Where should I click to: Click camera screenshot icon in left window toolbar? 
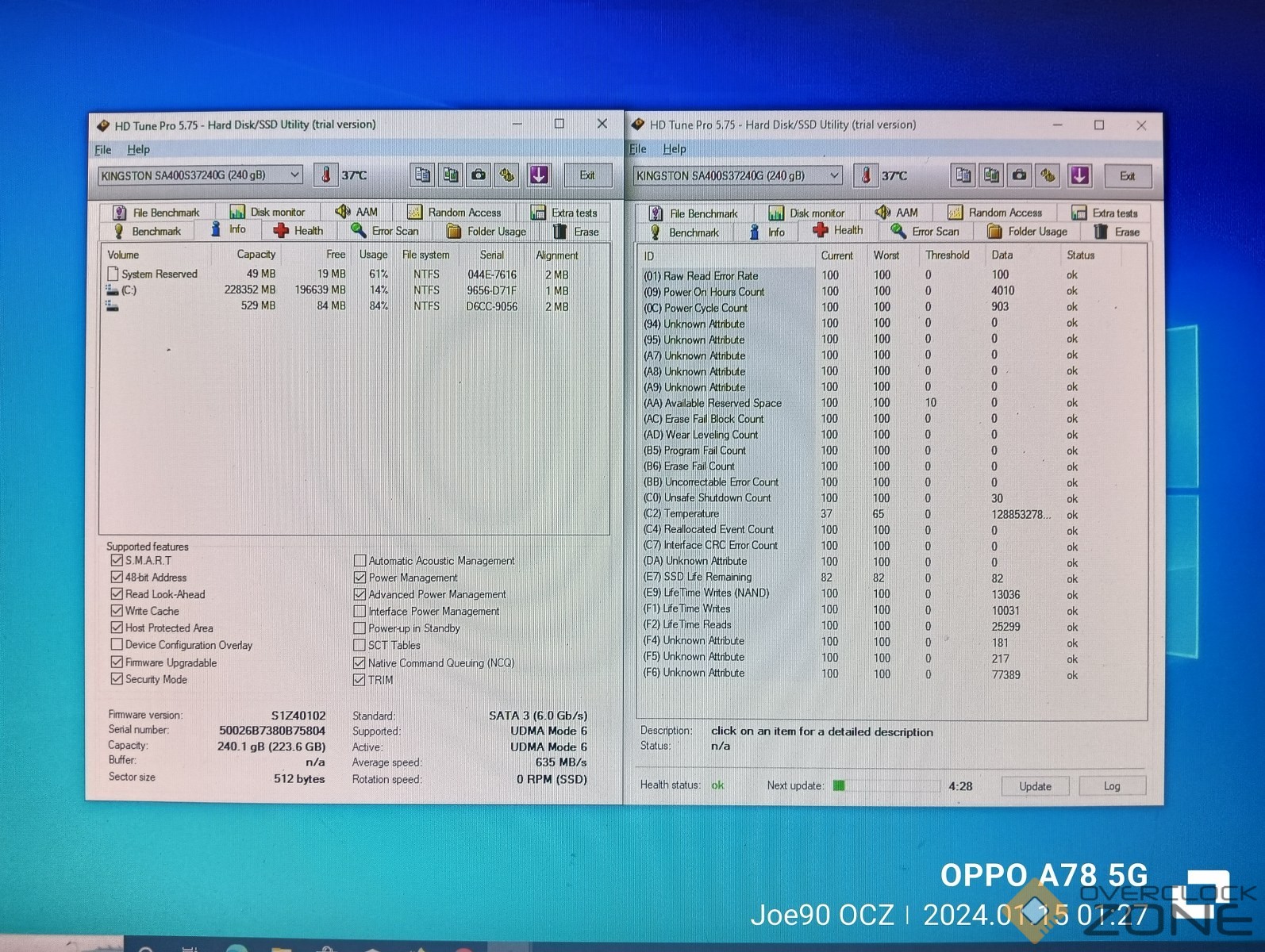479,175
